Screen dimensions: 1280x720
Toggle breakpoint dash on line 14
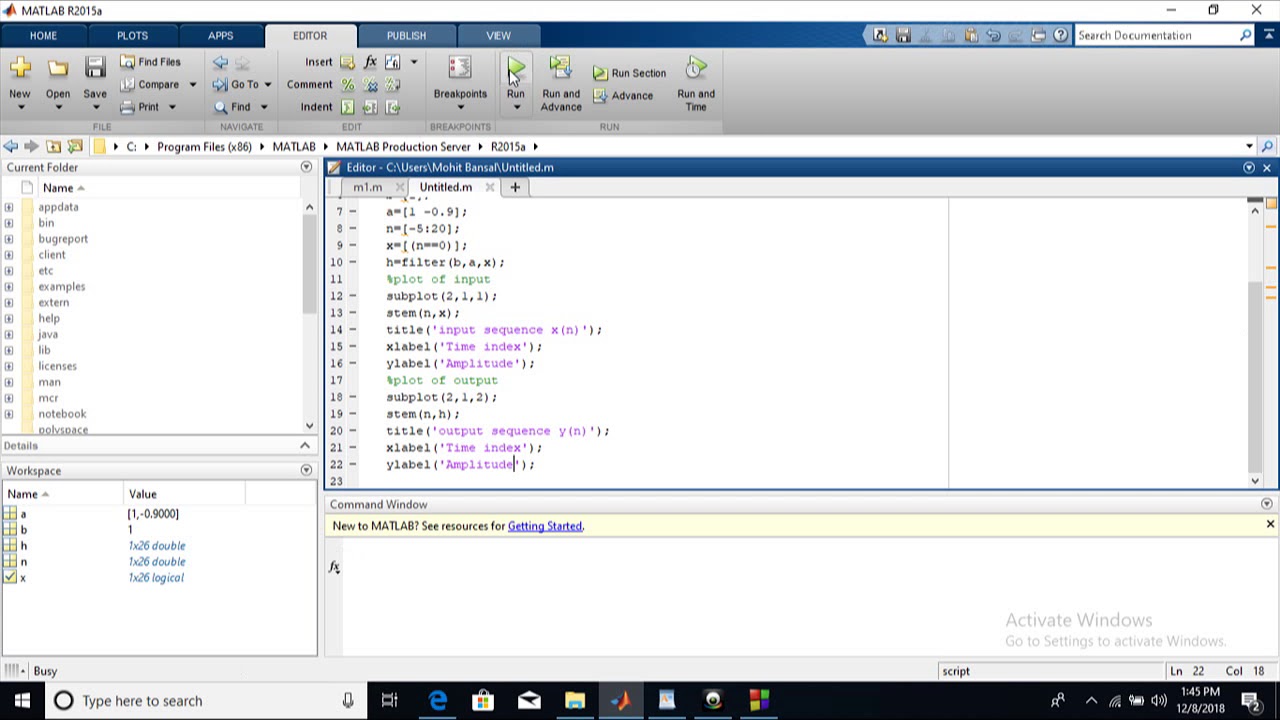[352, 330]
